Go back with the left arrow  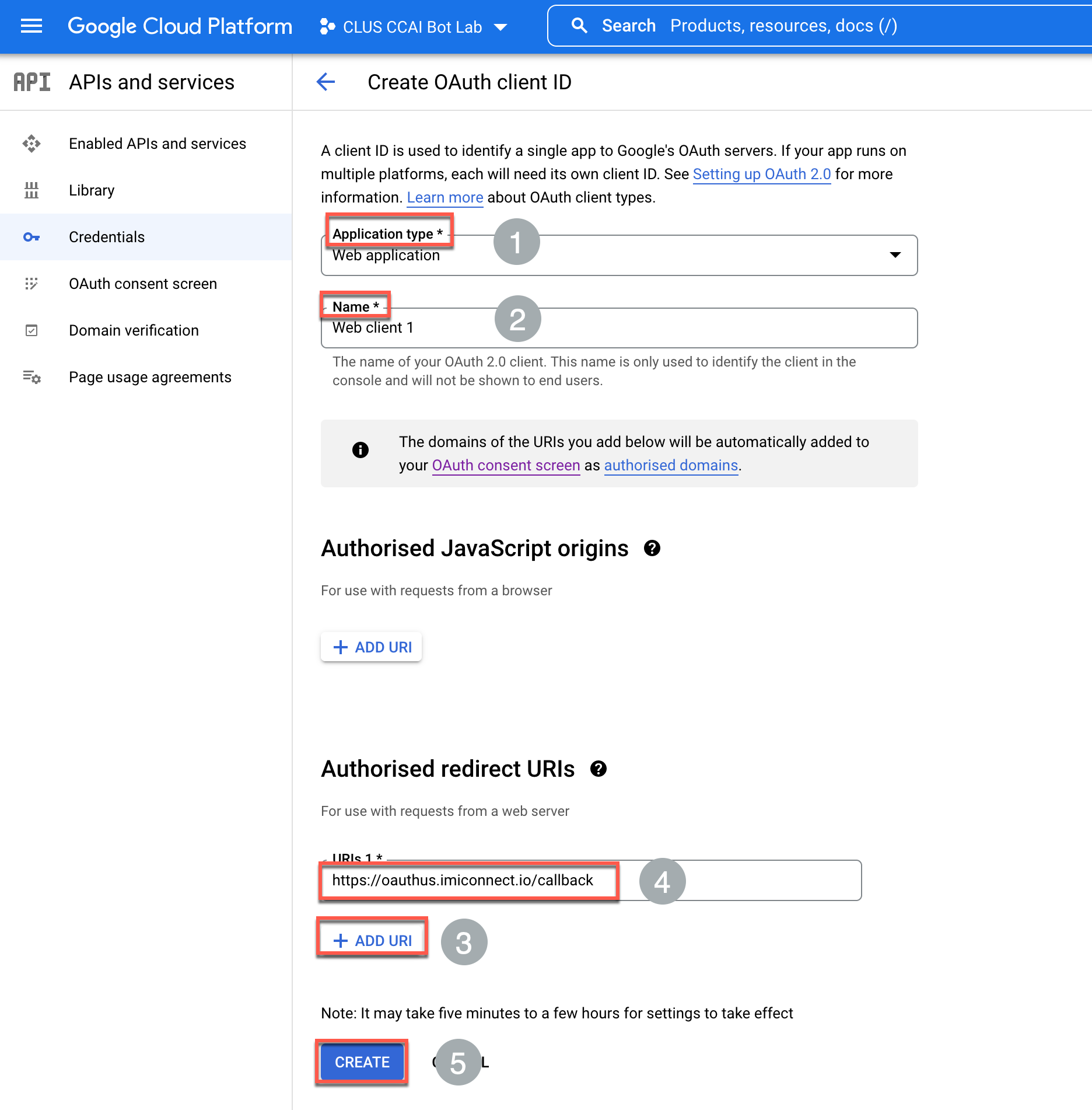325,82
